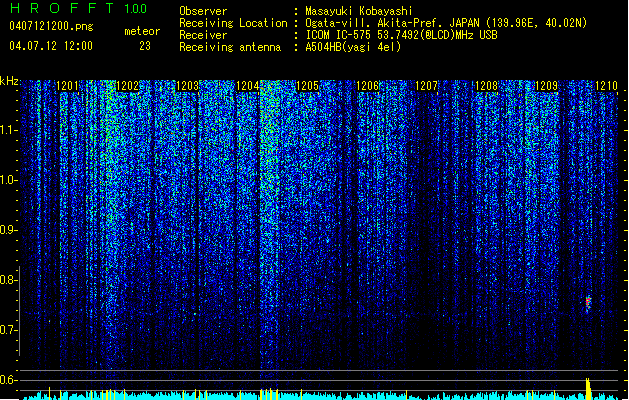
Task: Click the 1205 time marker
Action: click(x=307, y=86)
